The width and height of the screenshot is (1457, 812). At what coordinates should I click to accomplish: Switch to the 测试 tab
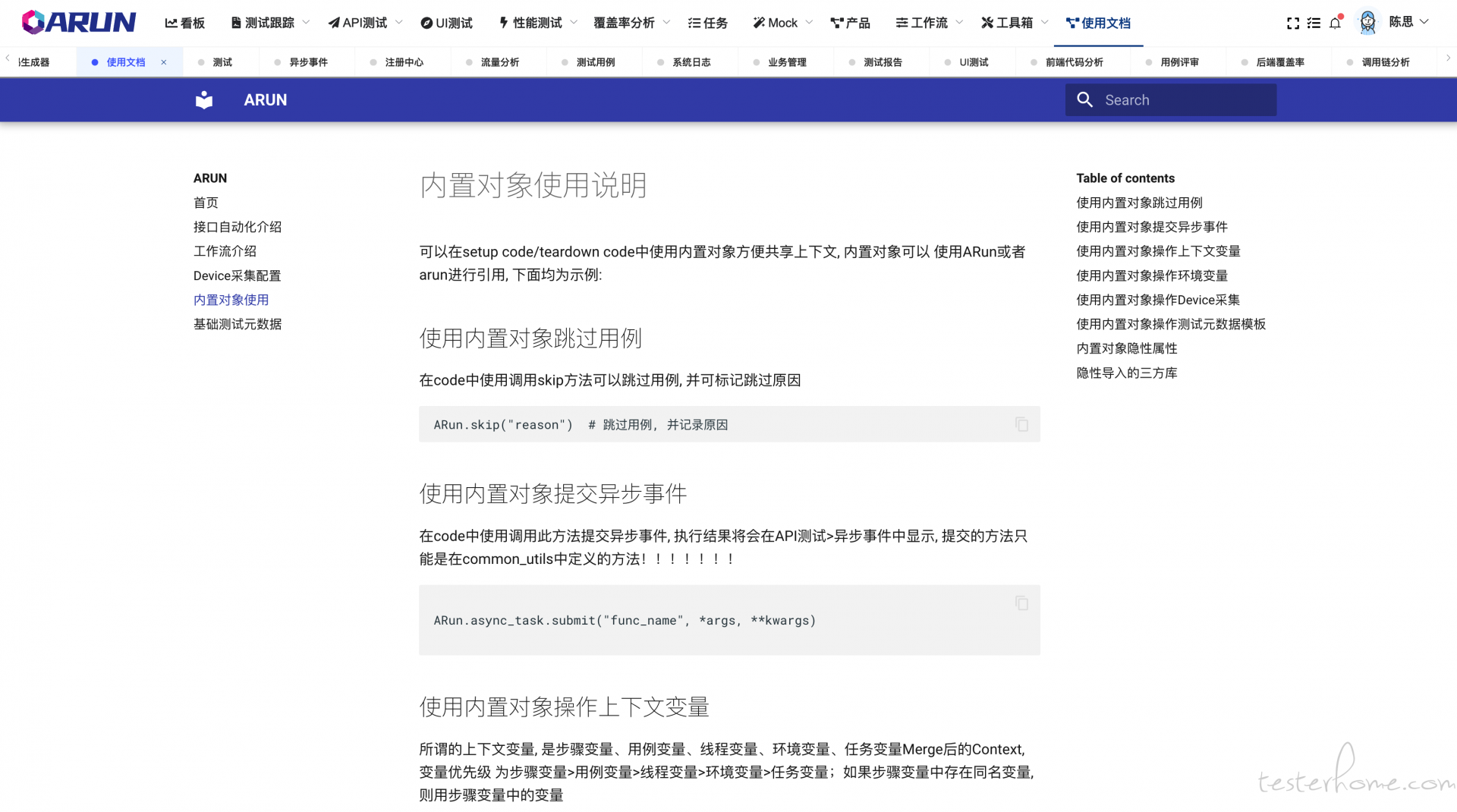coord(222,62)
